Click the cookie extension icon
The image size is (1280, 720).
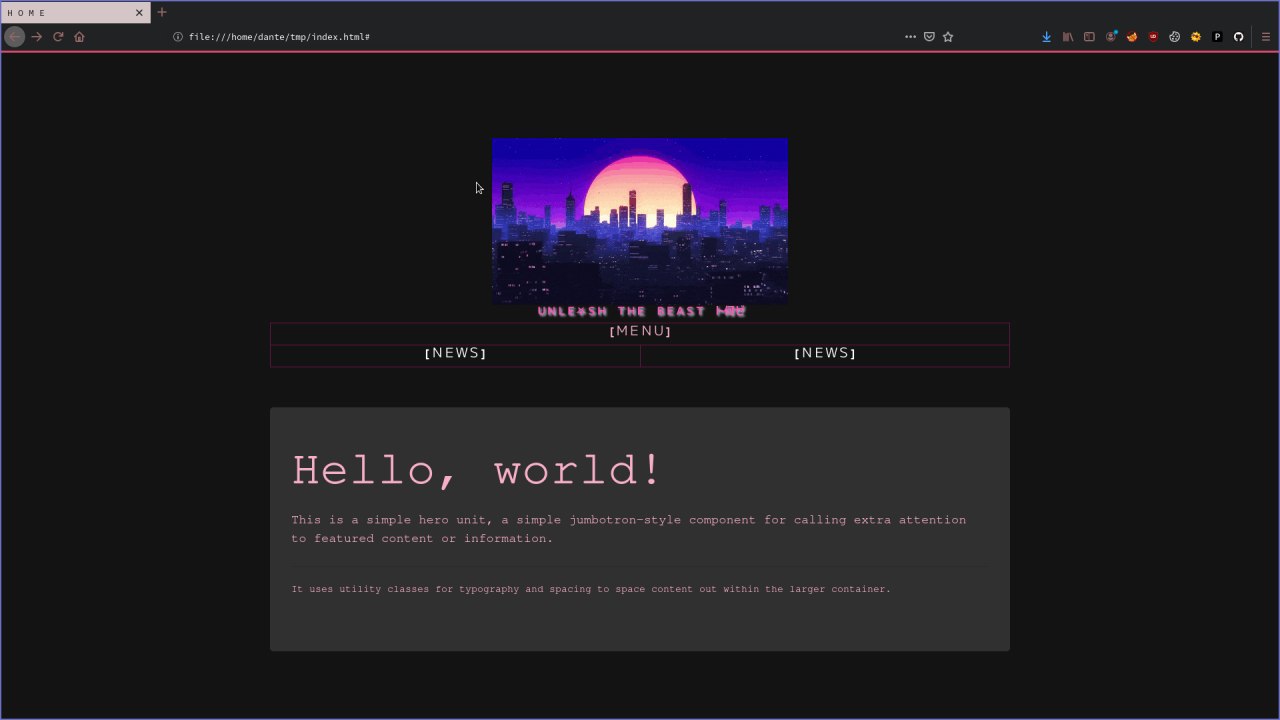click(x=1175, y=37)
